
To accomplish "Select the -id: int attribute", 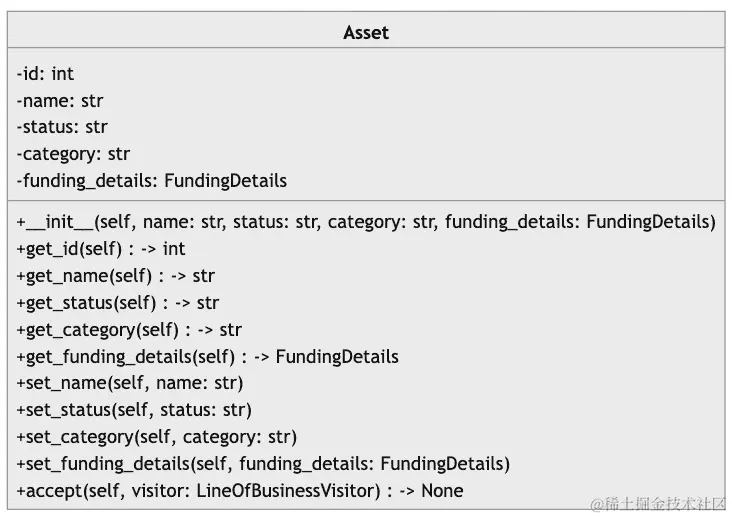I will click(45, 74).
